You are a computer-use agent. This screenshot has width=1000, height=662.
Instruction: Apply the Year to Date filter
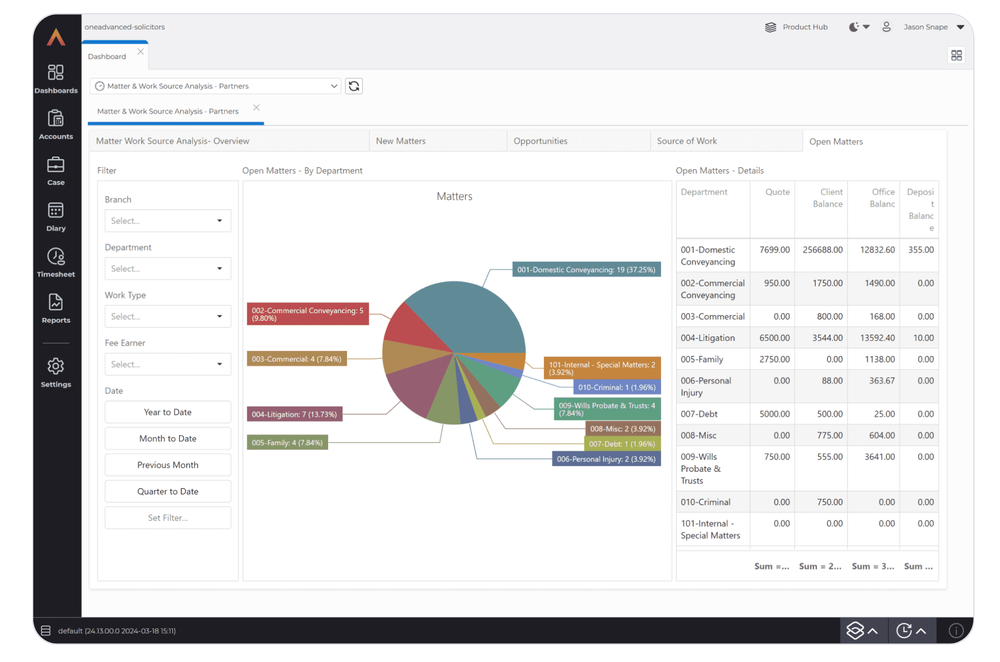pyautogui.click(x=167, y=411)
